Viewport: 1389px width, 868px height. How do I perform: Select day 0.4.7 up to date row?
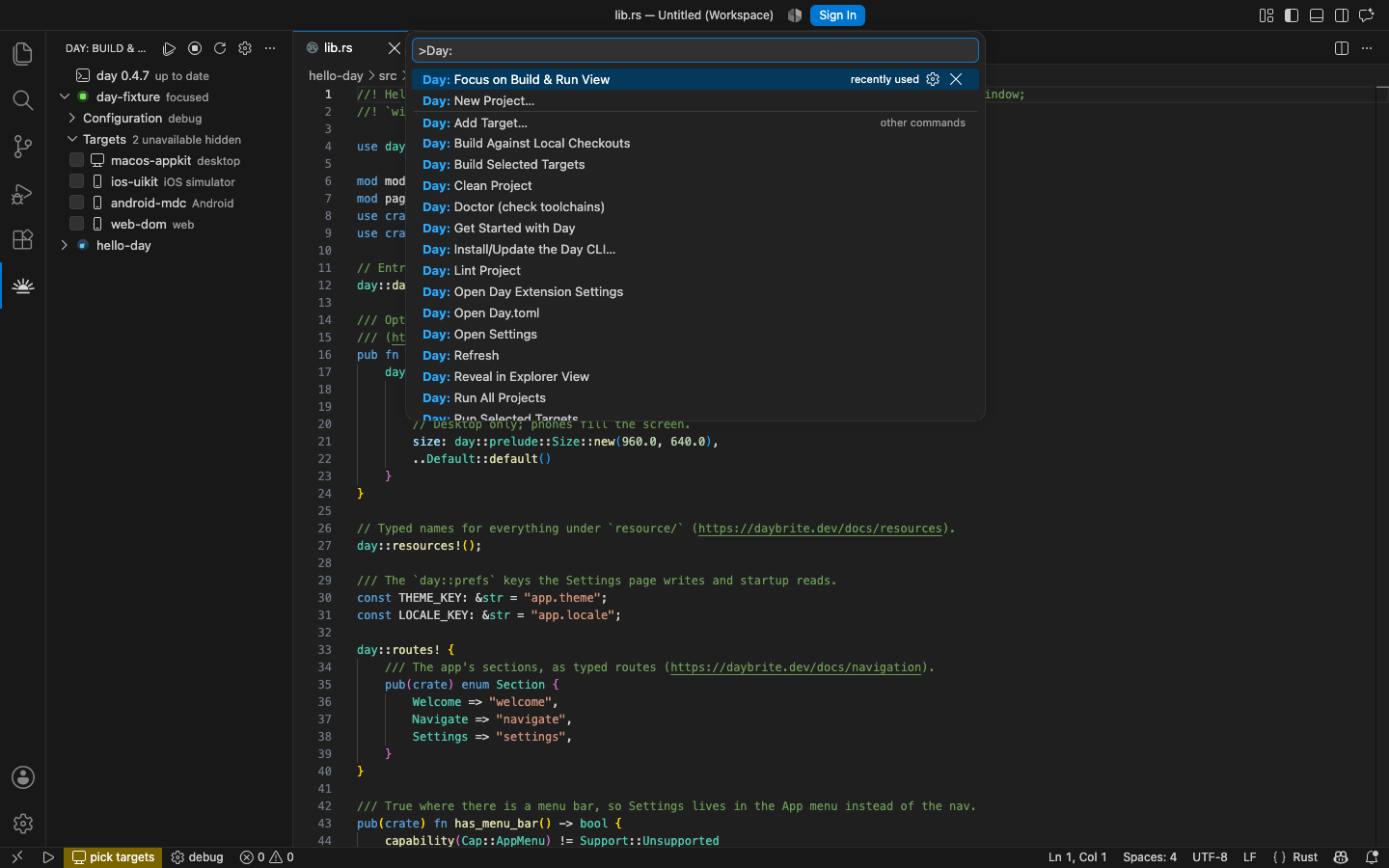pyautogui.click(x=170, y=75)
